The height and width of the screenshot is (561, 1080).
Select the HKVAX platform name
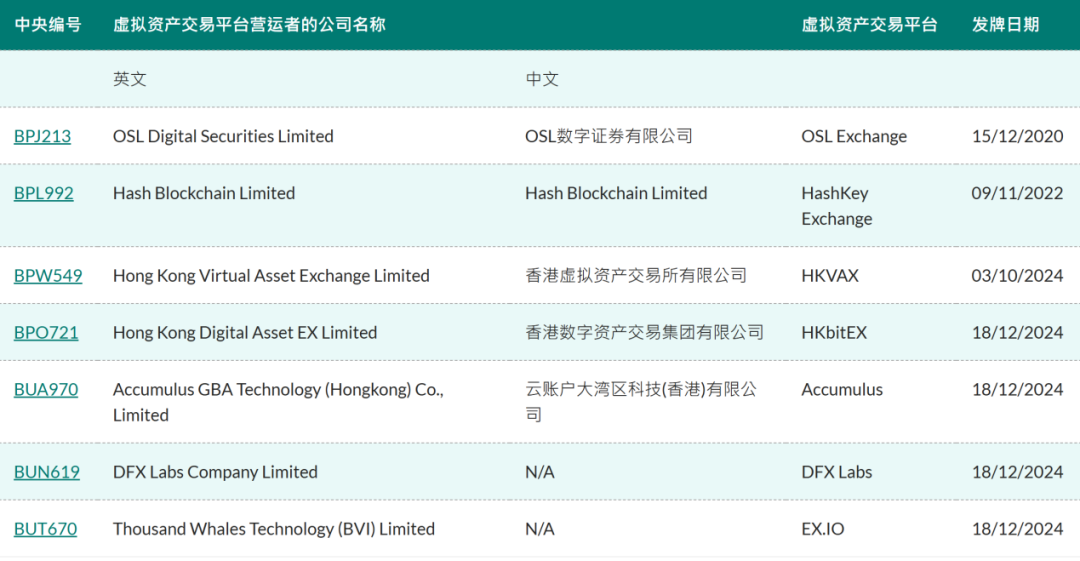830,276
